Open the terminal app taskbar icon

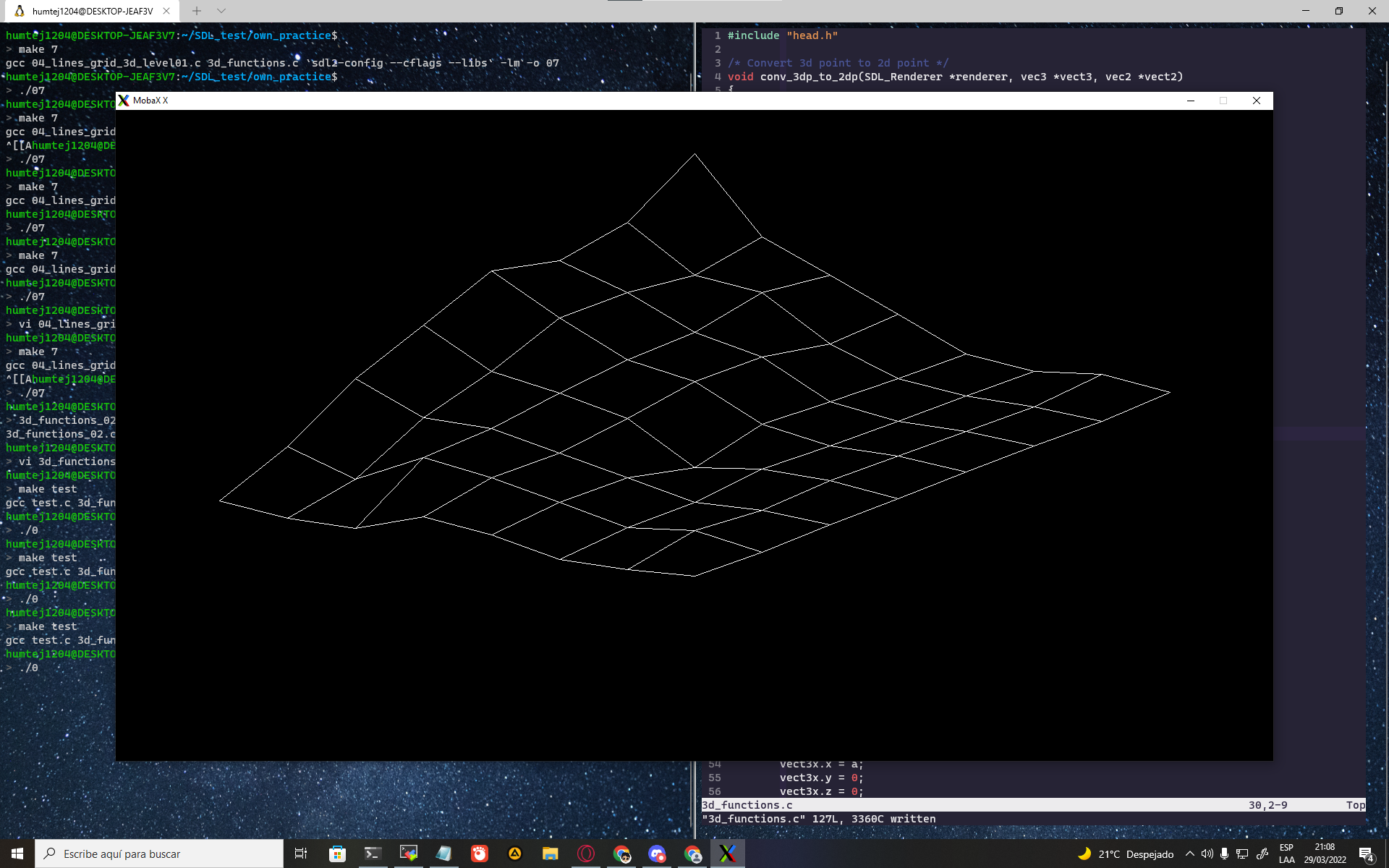[x=373, y=854]
